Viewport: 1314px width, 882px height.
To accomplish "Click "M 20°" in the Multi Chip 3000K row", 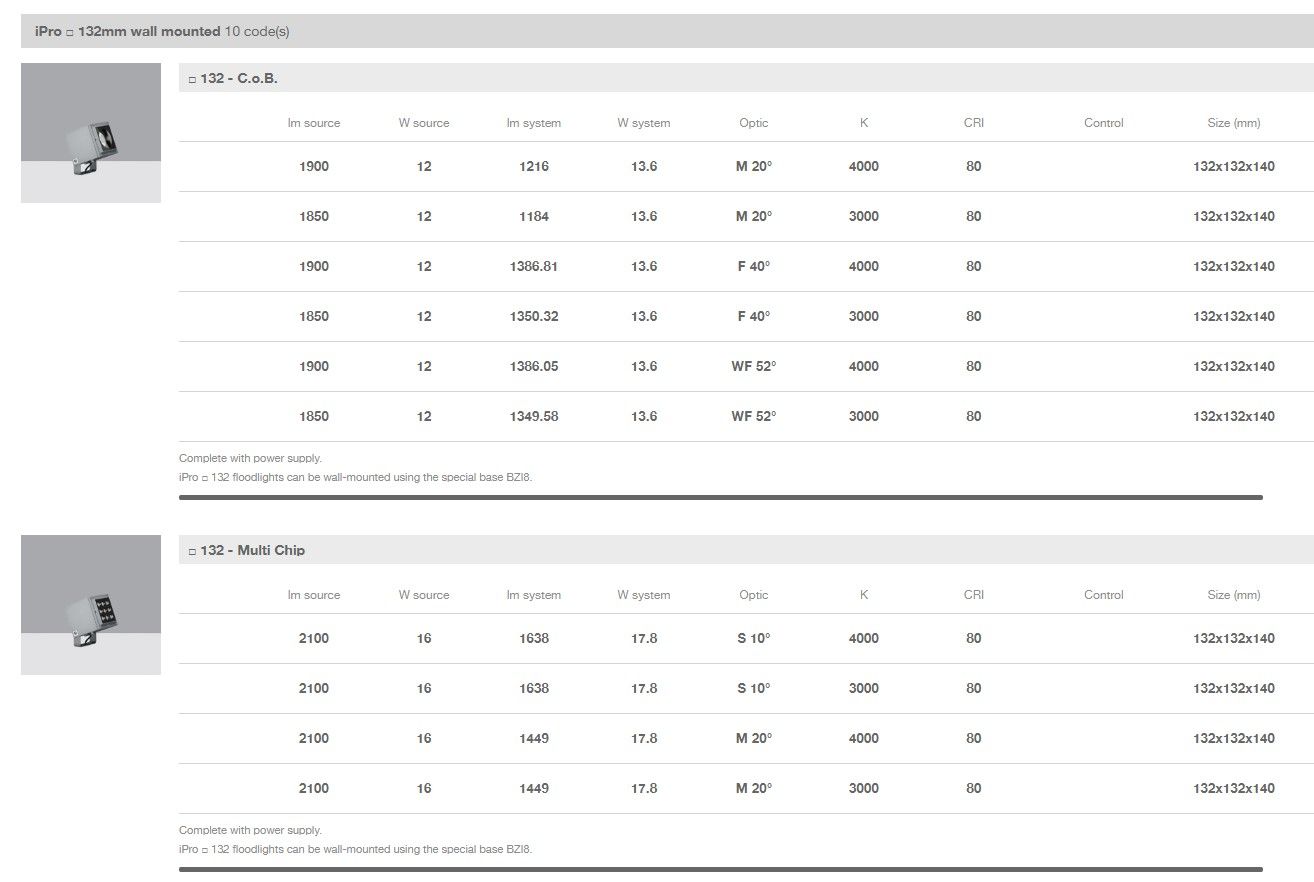I will coord(754,788).
